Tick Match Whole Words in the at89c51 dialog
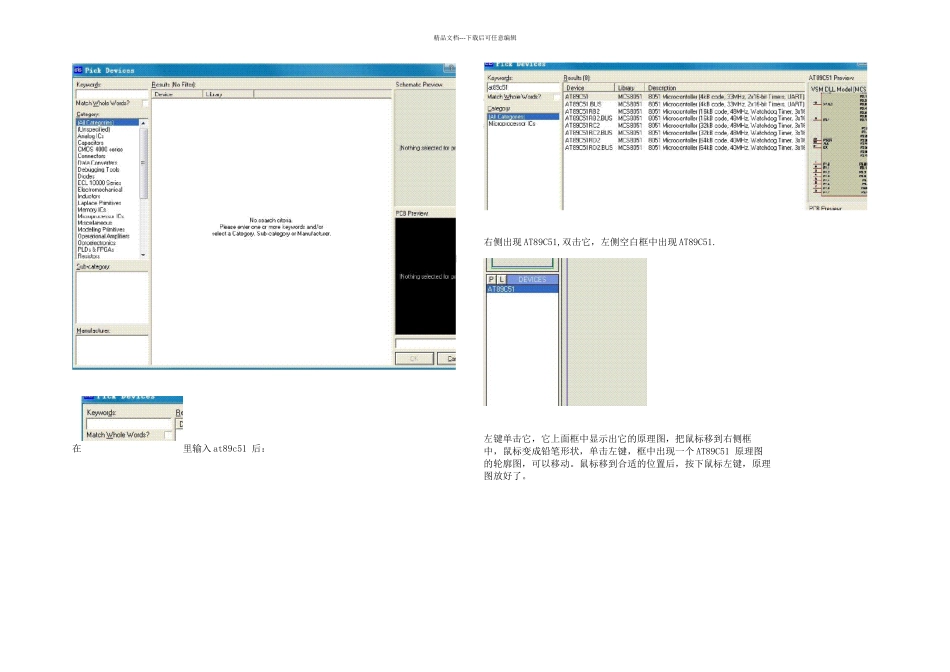 pyautogui.click(x=556, y=97)
